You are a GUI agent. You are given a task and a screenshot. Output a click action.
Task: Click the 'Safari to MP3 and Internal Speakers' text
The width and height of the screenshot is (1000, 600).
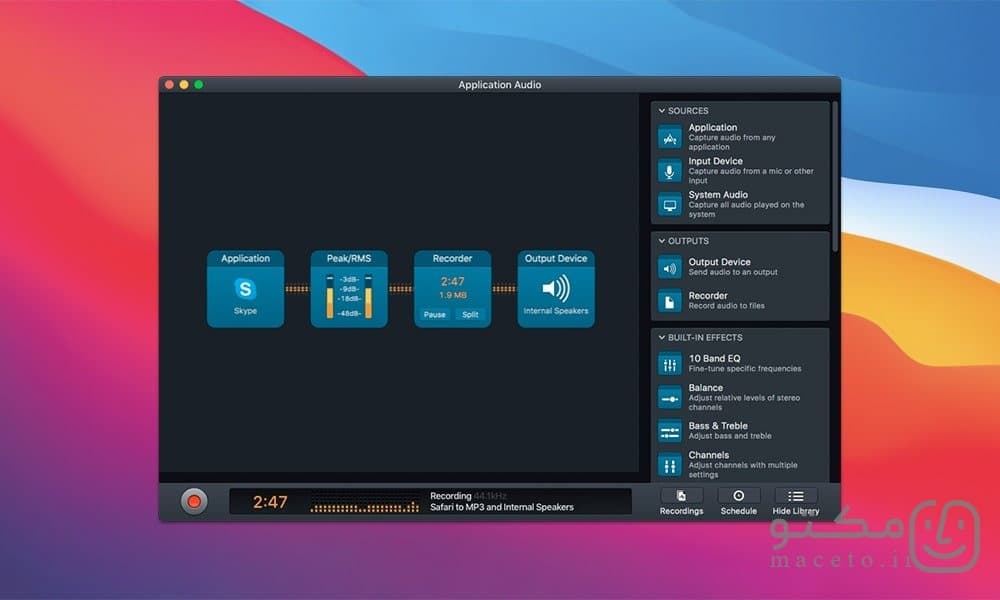[x=502, y=508]
